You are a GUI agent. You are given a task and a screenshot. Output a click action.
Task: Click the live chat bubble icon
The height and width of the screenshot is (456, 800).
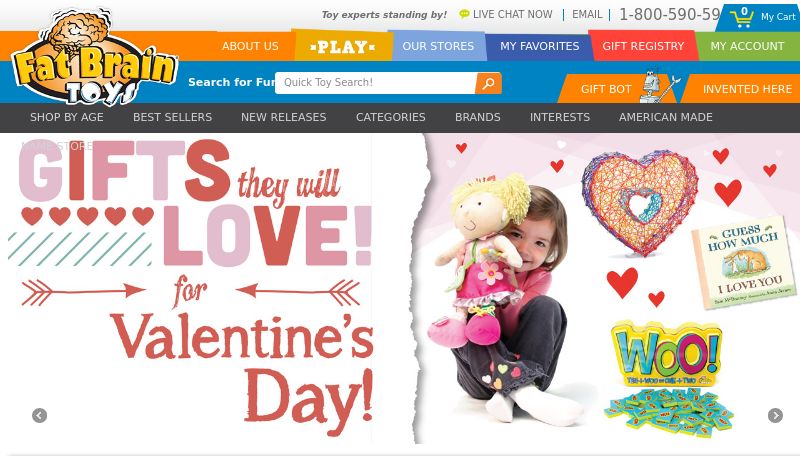(464, 14)
